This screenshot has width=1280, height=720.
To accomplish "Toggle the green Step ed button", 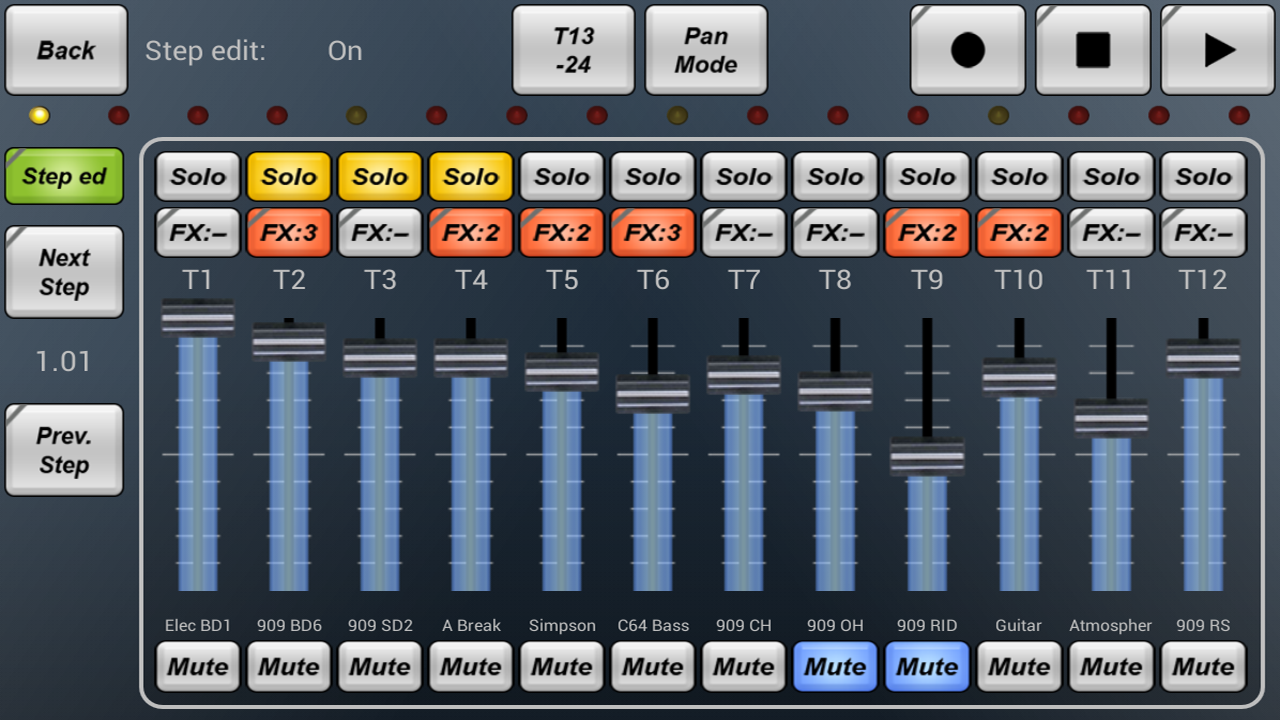I will click(x=64, y=176).
